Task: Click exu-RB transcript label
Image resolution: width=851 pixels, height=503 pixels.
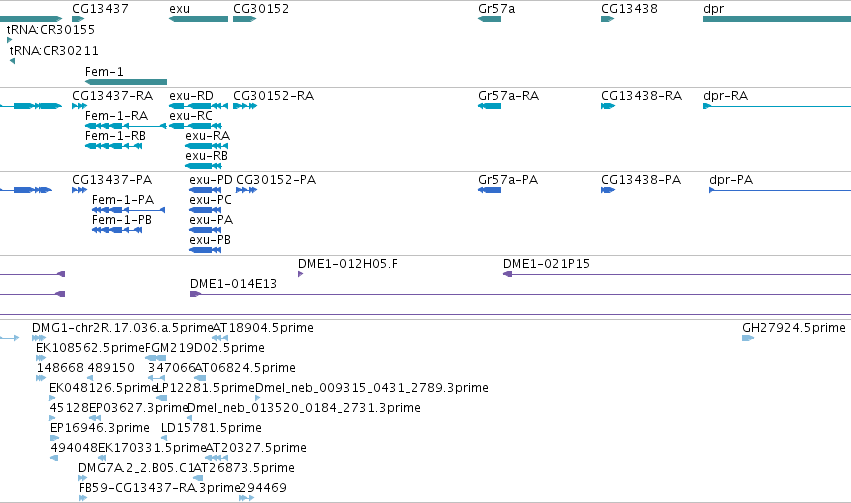Action: (x=206, y=156)
